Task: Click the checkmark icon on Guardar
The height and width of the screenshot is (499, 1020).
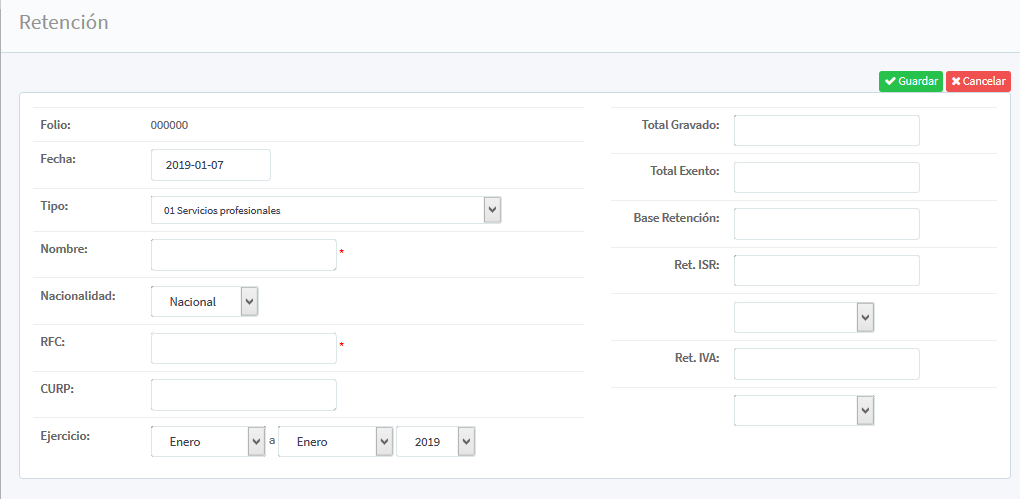Action: point(890,81)
